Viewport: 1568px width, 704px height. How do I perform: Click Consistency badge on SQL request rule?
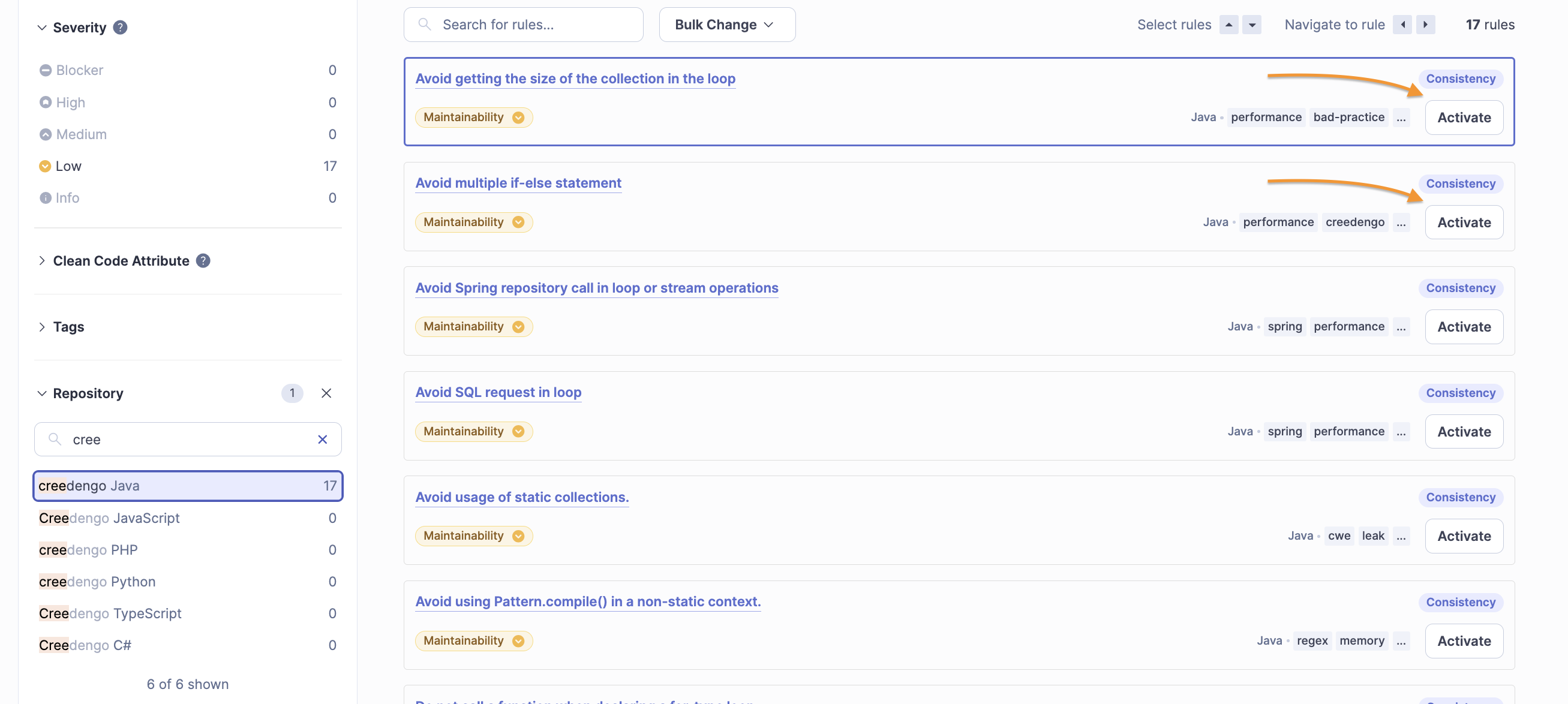(1460, 393)
